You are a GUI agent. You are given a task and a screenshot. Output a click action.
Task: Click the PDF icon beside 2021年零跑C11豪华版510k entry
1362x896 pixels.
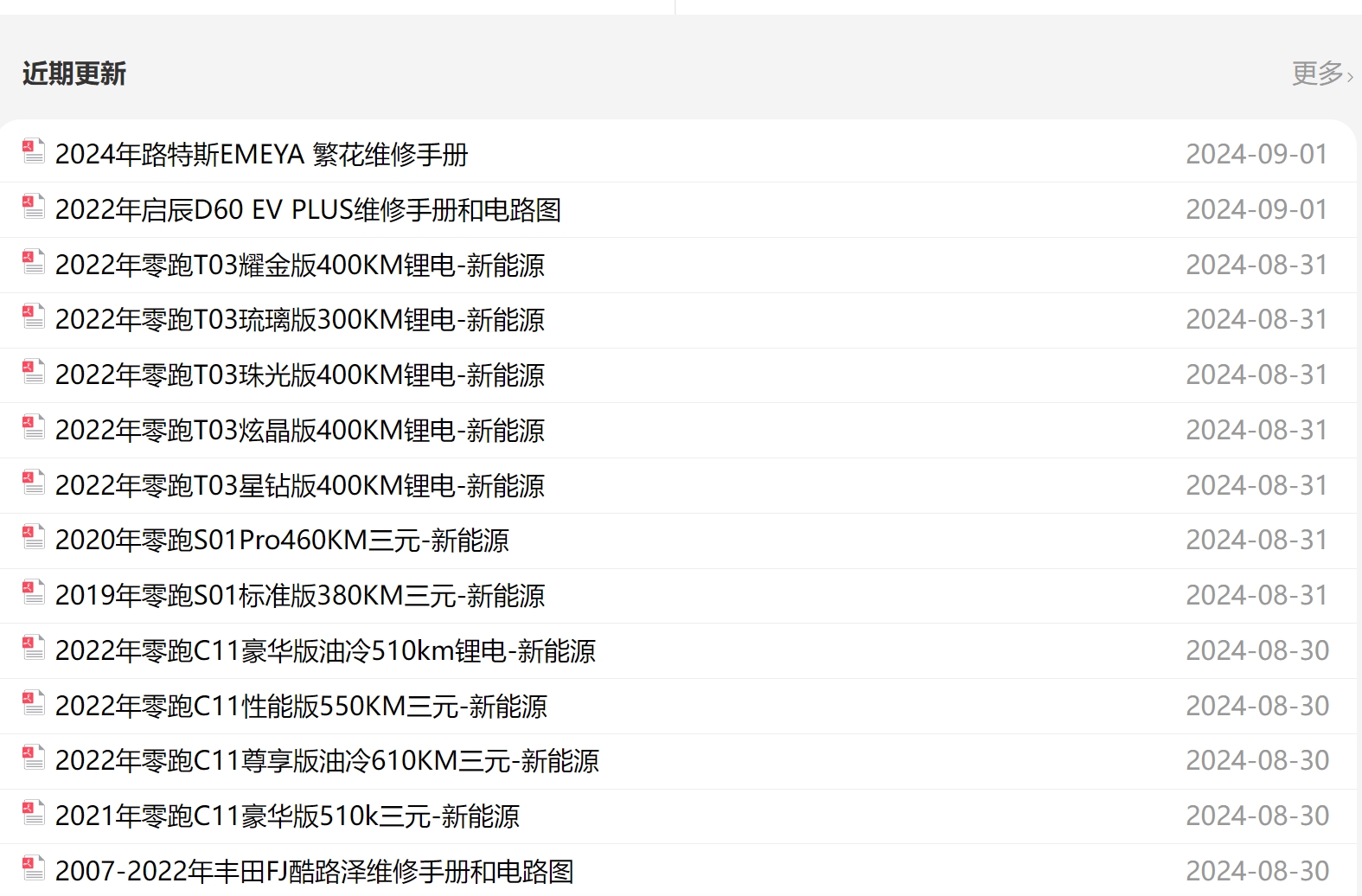pos(31,814)
